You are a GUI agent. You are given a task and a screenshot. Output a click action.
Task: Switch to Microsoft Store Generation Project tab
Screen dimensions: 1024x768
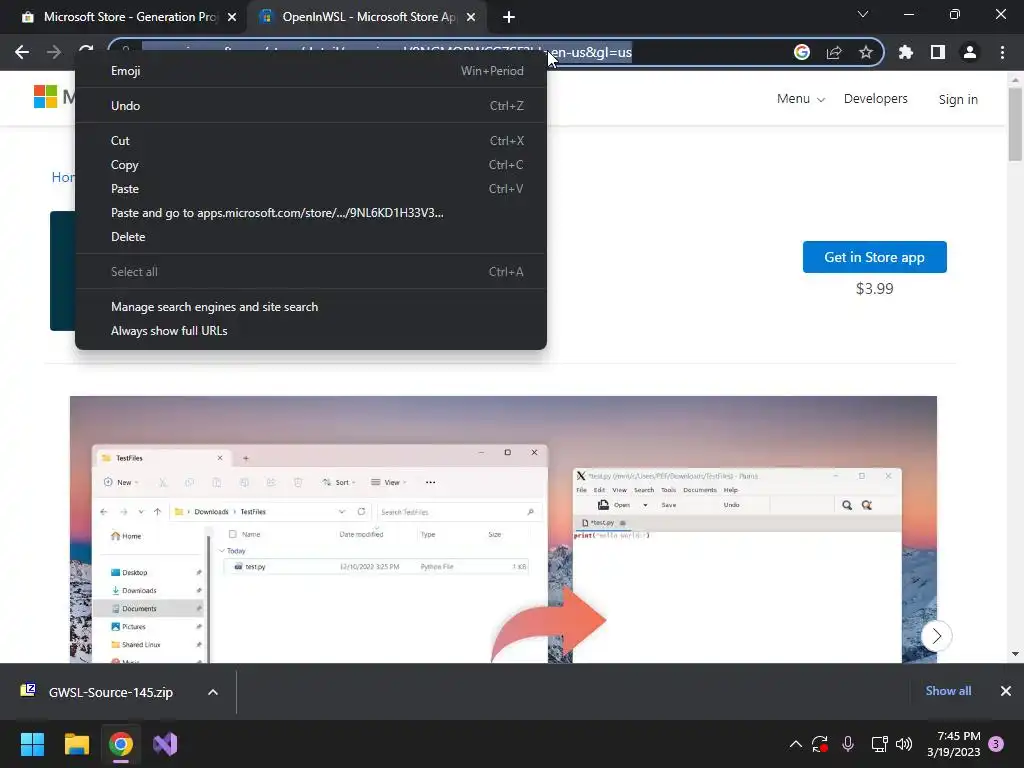(129, 17)
